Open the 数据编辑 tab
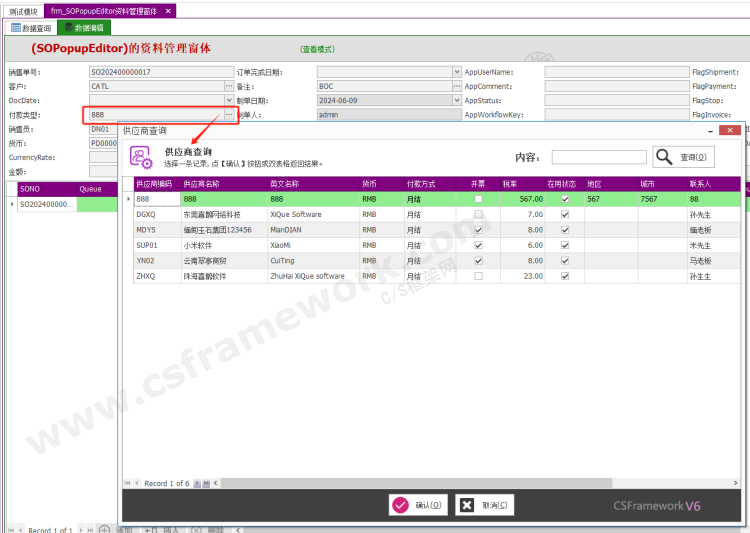The width and height of the screenshot is (750, 533). pos(84,28)
